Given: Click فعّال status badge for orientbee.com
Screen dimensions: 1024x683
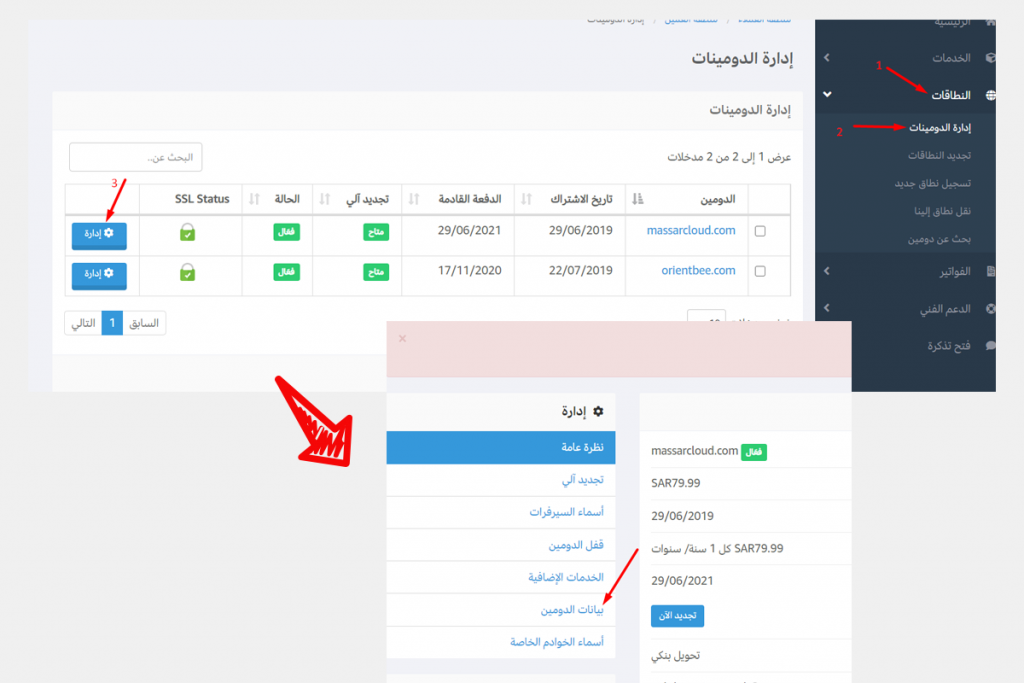Looking at the screenshot, I should coord(287,272).
